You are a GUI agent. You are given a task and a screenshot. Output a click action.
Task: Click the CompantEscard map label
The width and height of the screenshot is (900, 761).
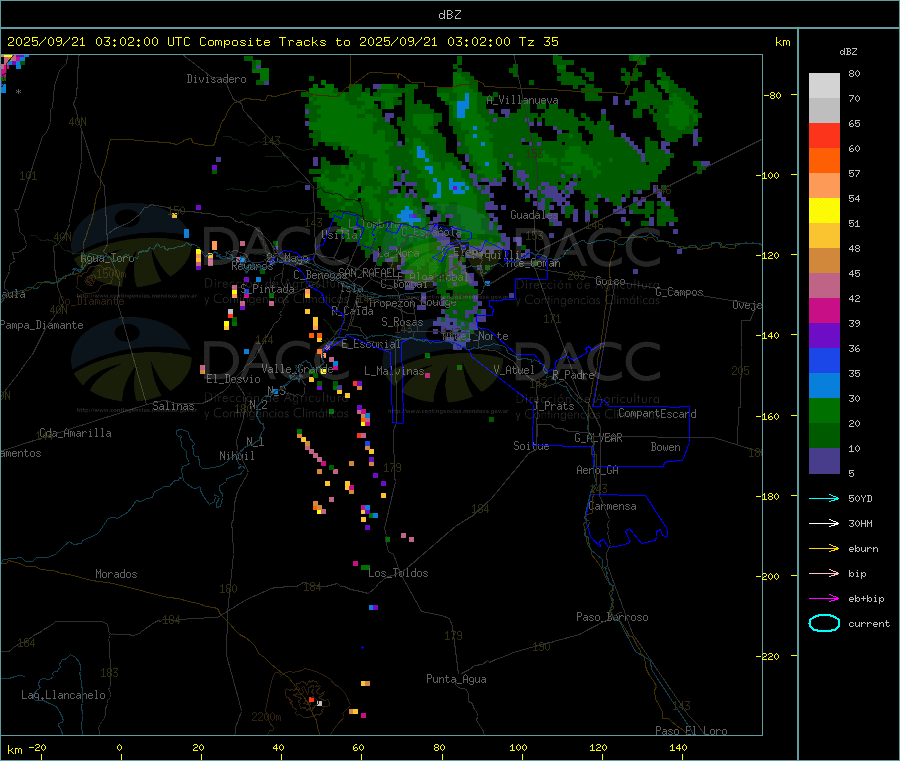pyautogui.click(x=657, y=414)
